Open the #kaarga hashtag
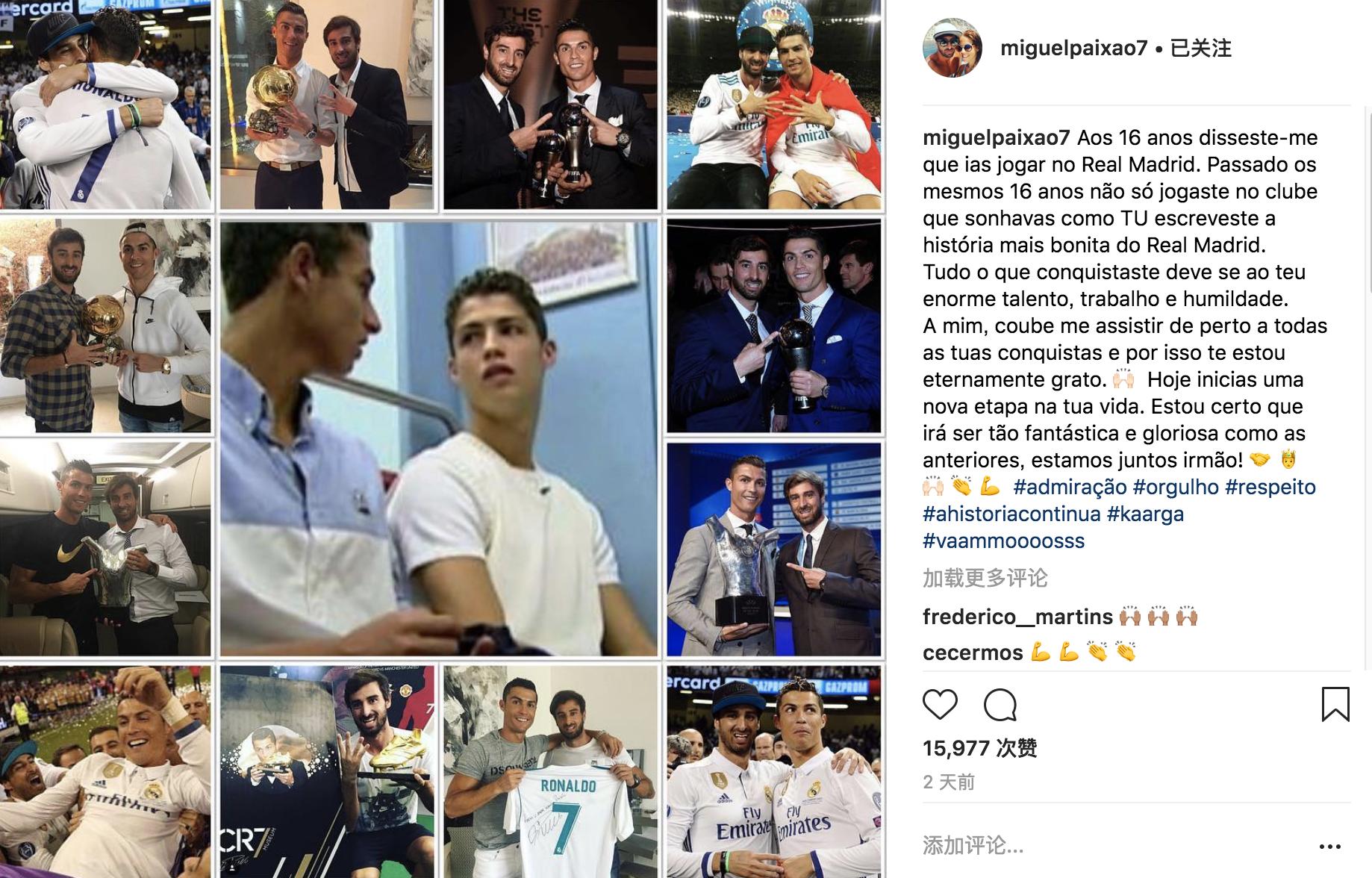 tap(1145, 514)
